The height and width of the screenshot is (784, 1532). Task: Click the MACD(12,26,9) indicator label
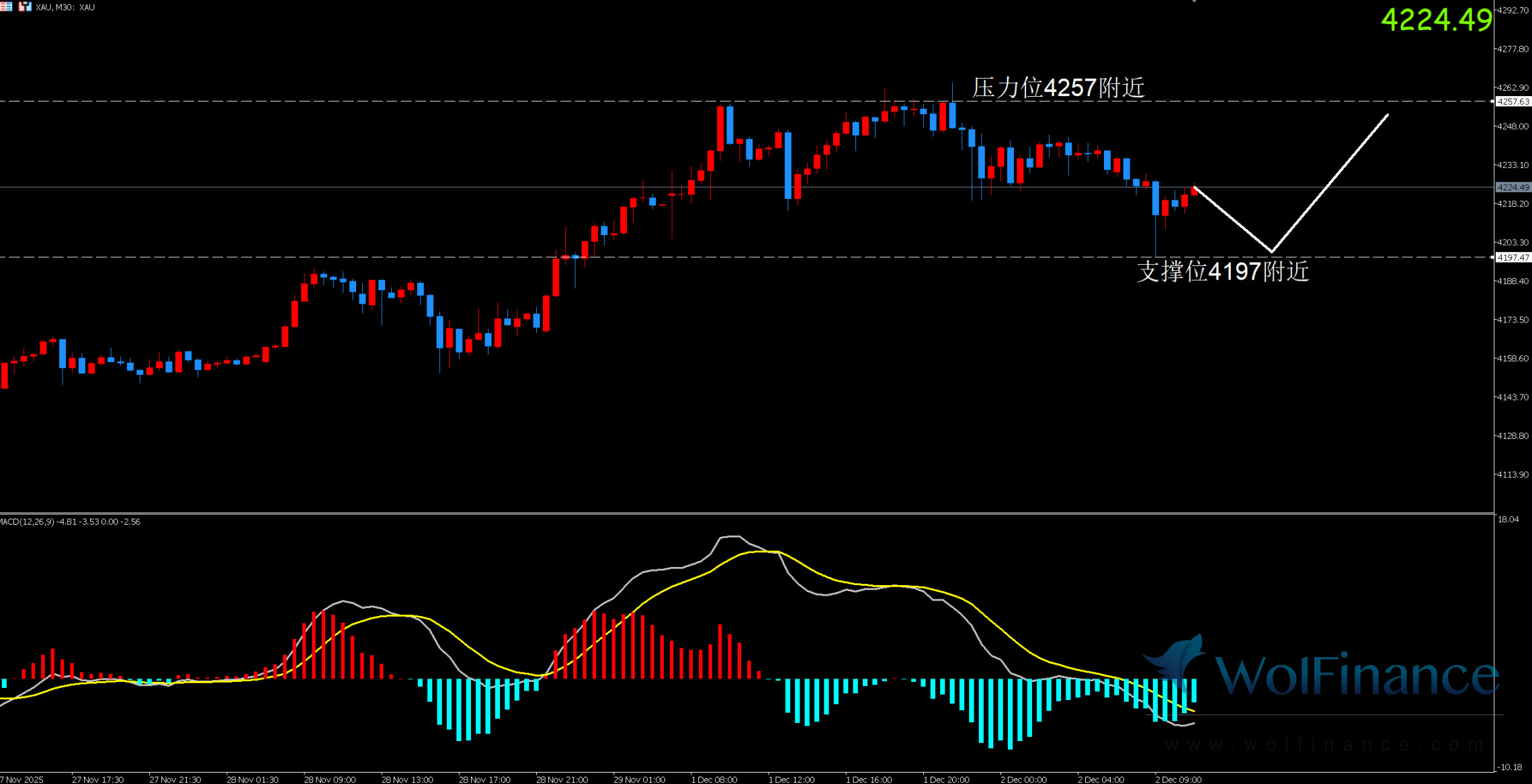pos(27,522)
